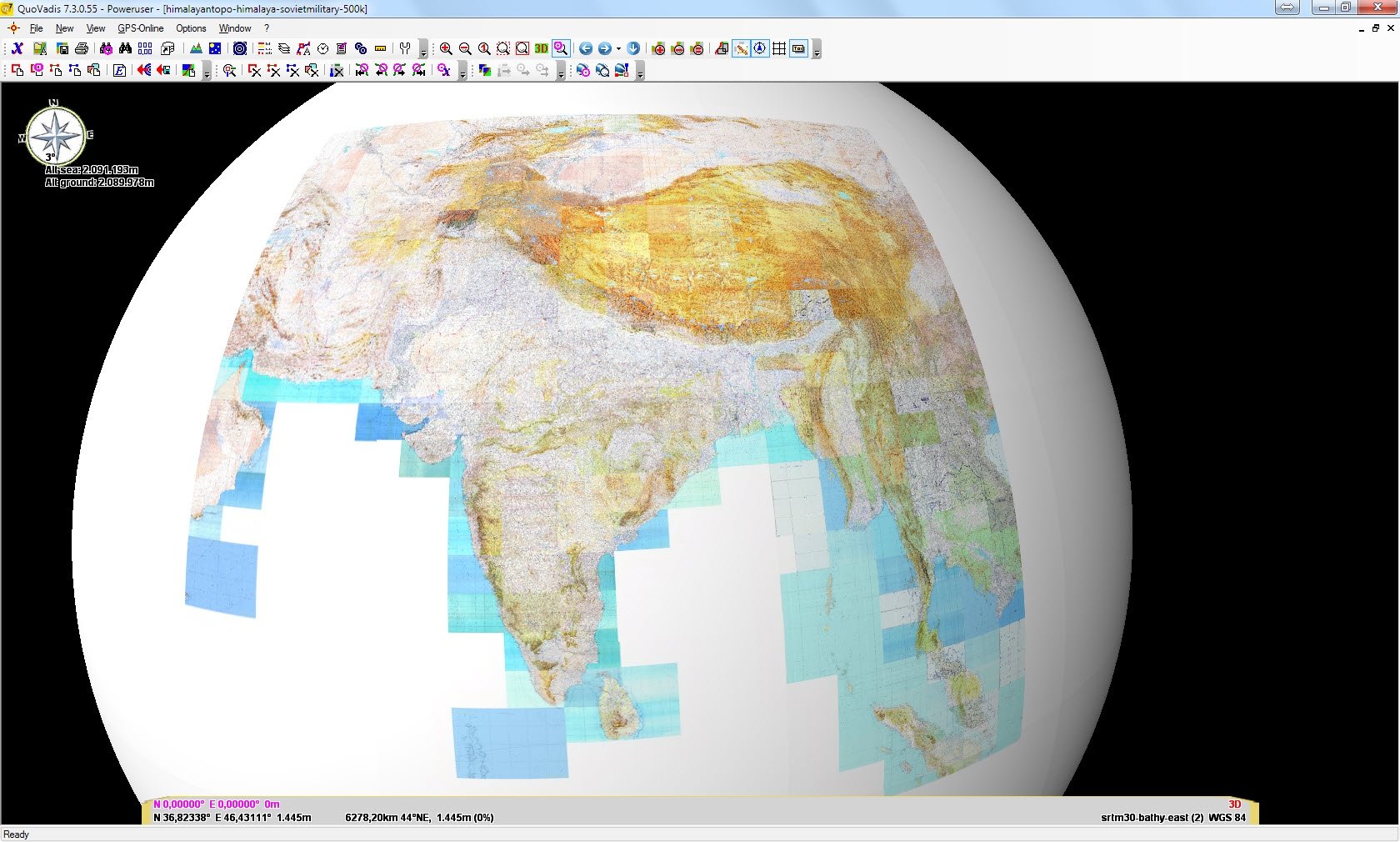Viewport: 1400px width, 842px height.
Task: Click the blue down arrow button
Action: (633, 48)
